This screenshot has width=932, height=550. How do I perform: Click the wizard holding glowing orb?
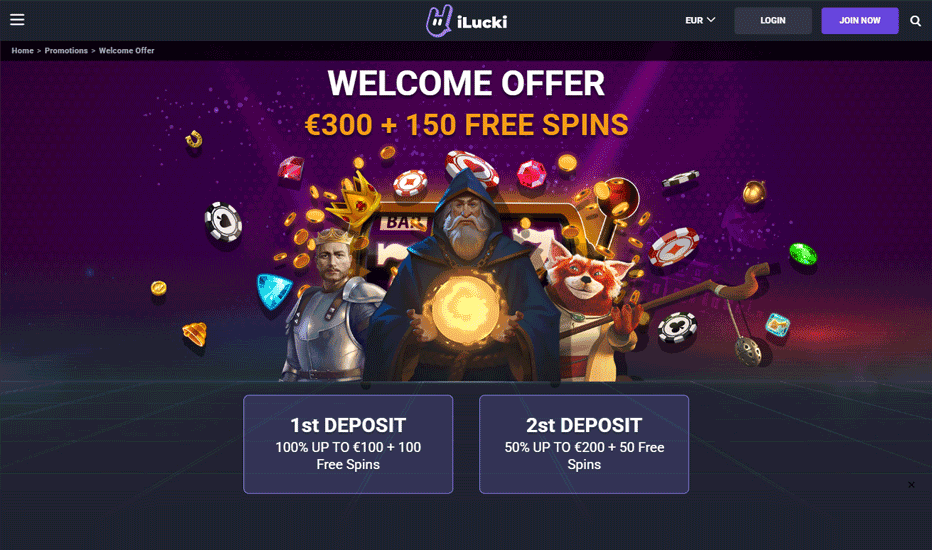click(467, 279)
